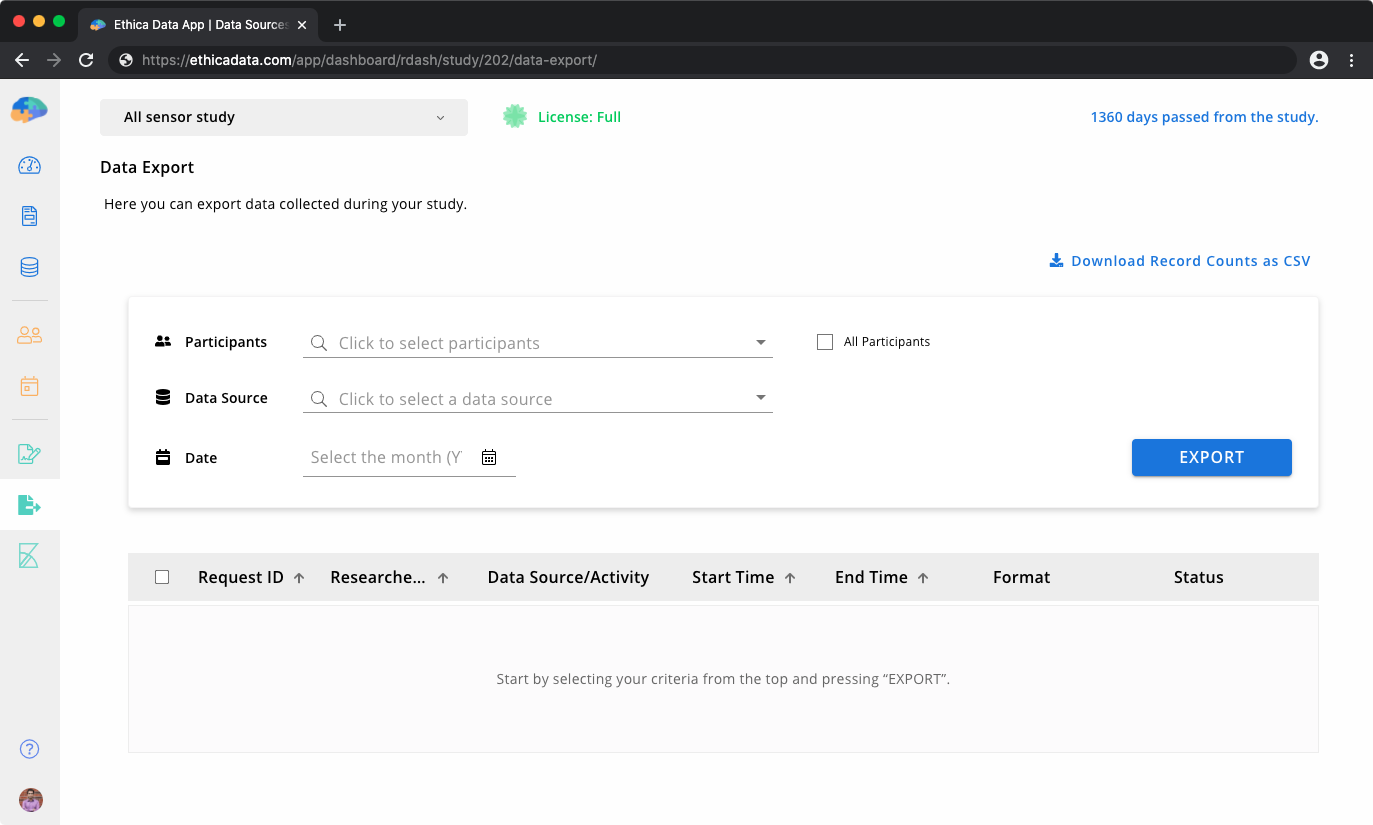Reload the page with browser refresh icon
The height and width of the screenshot is (825, 1373).
(x=86, y=60)
